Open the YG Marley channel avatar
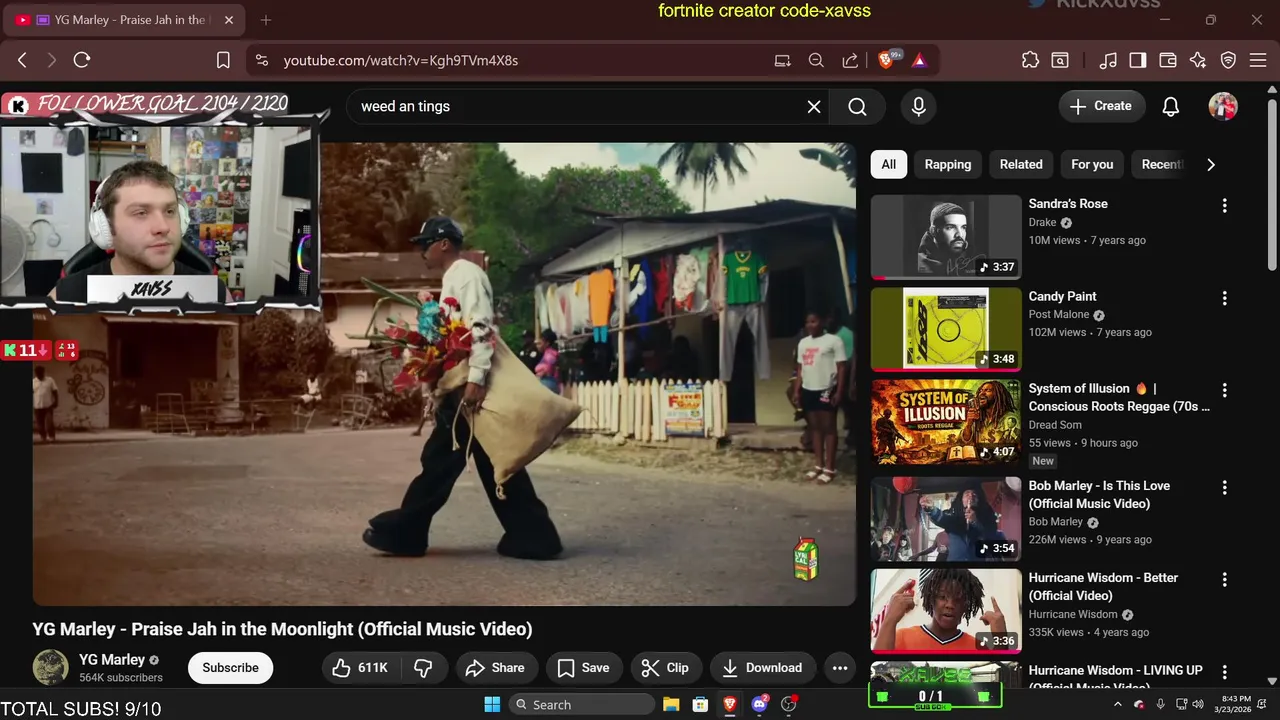Image resolution: width=1280 pixels, height=720 pixels. [51, 667]
